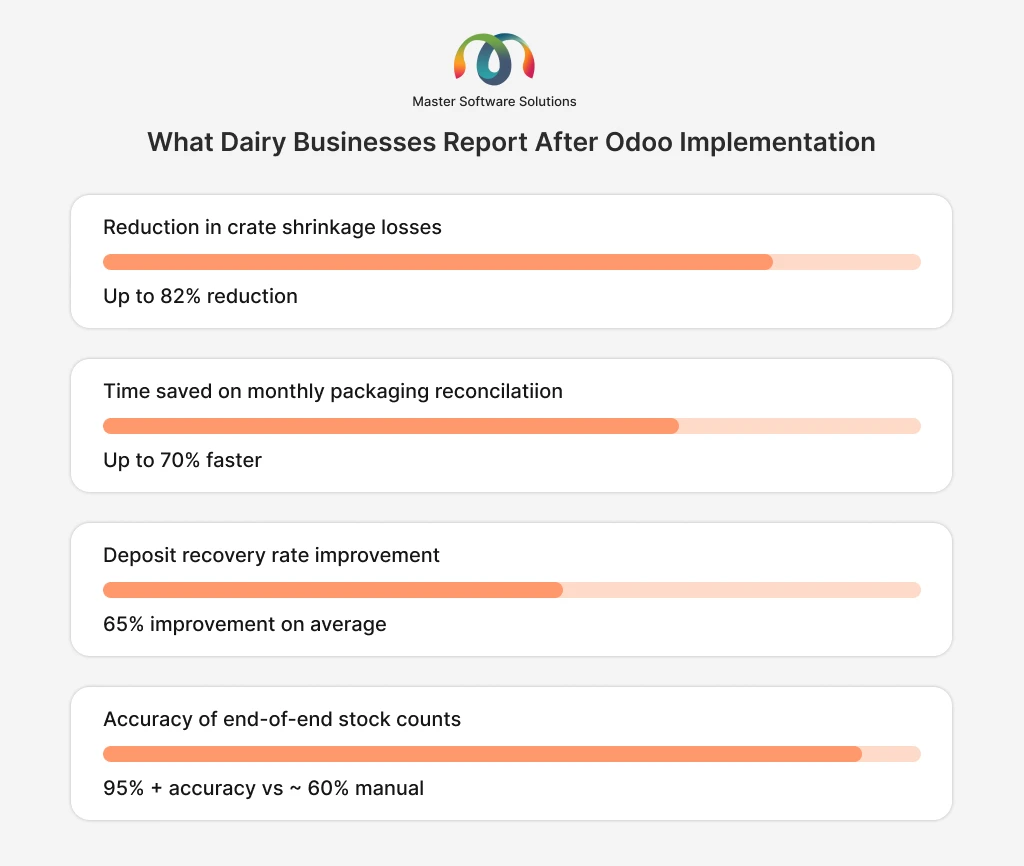Select the 'Up to 82% reduction' text
Viewport: 1024px width, 866px height.
(200, 296)
